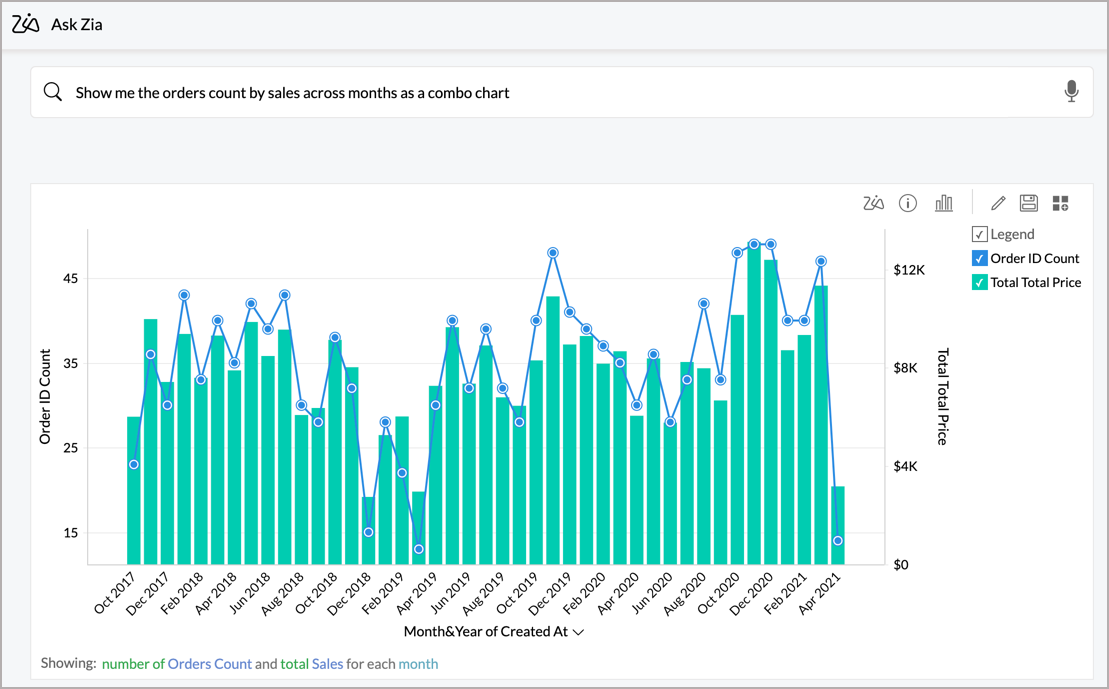Click the 'total' aggregation in the summary
Image resolution: width=1109 pixels, height=689 pixels.
tap(294, 663)
